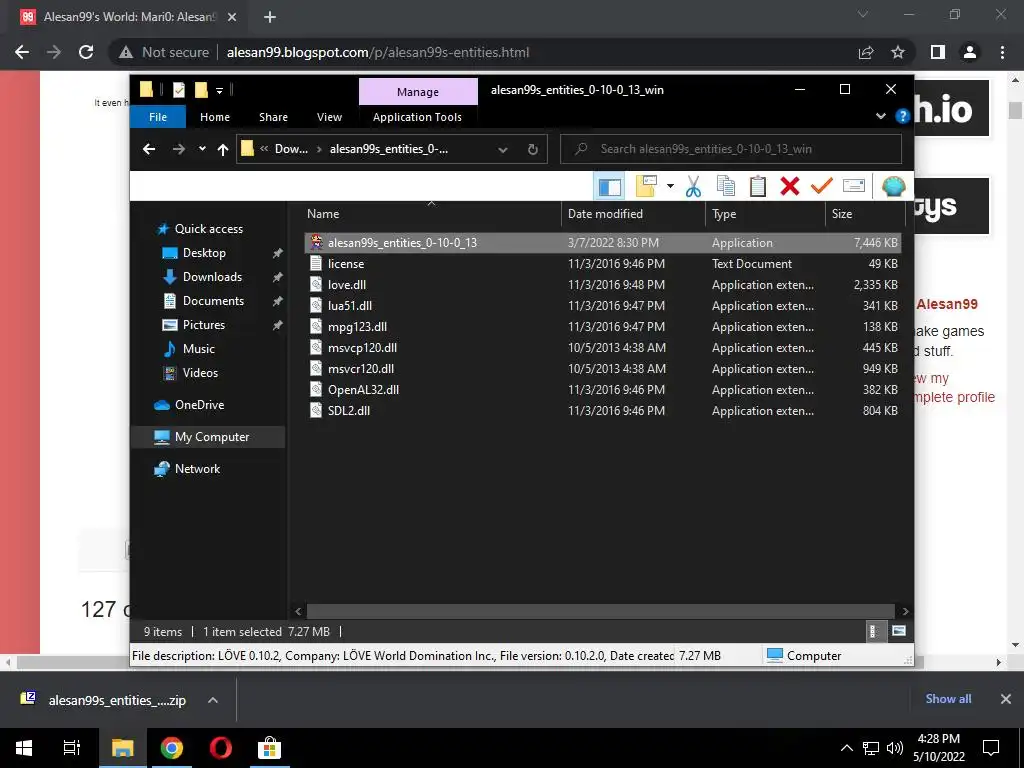Go up one folder level in Explorer
1024x768 pixels.
[x=223, y=150]
